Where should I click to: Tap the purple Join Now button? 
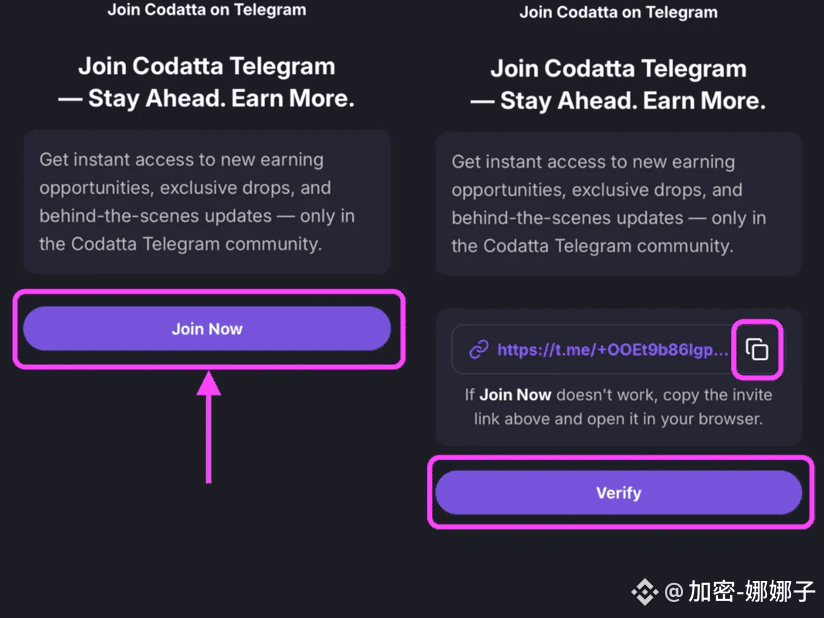[x=207, y=329]
